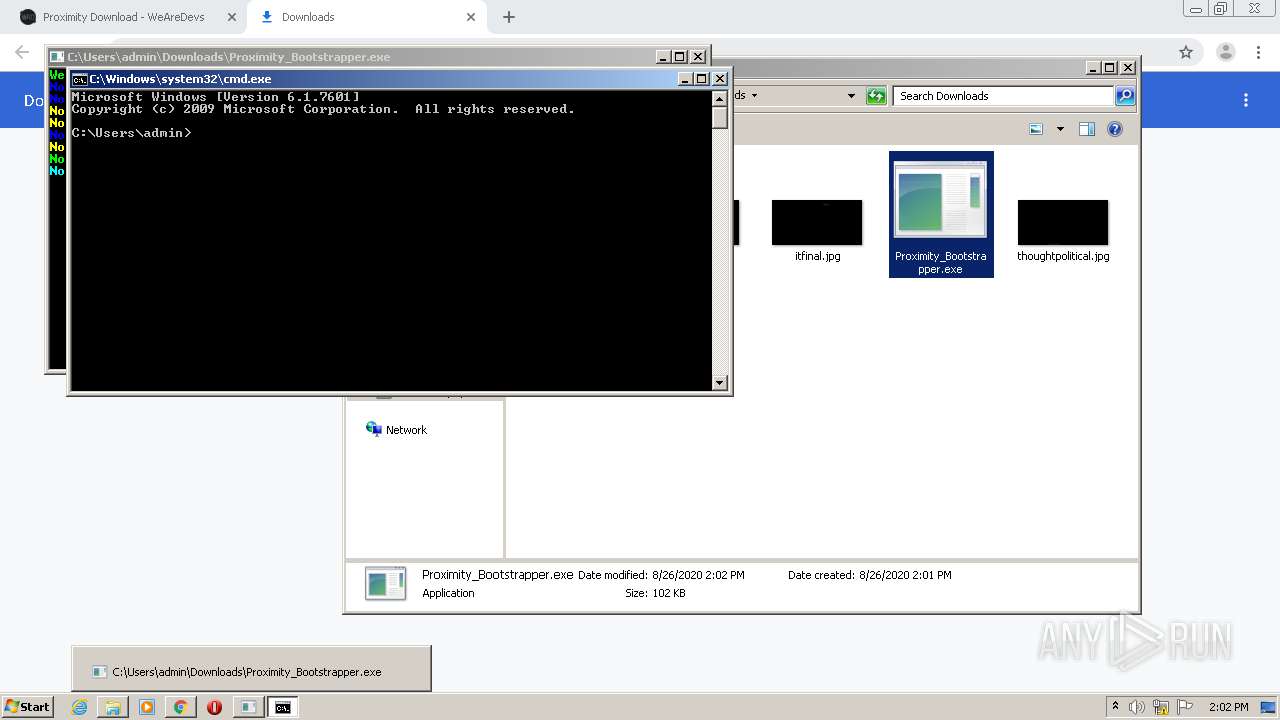Bookmark this page star icon
The height and width of the screenshot is (720, 1280).
tap(1186, 52)
